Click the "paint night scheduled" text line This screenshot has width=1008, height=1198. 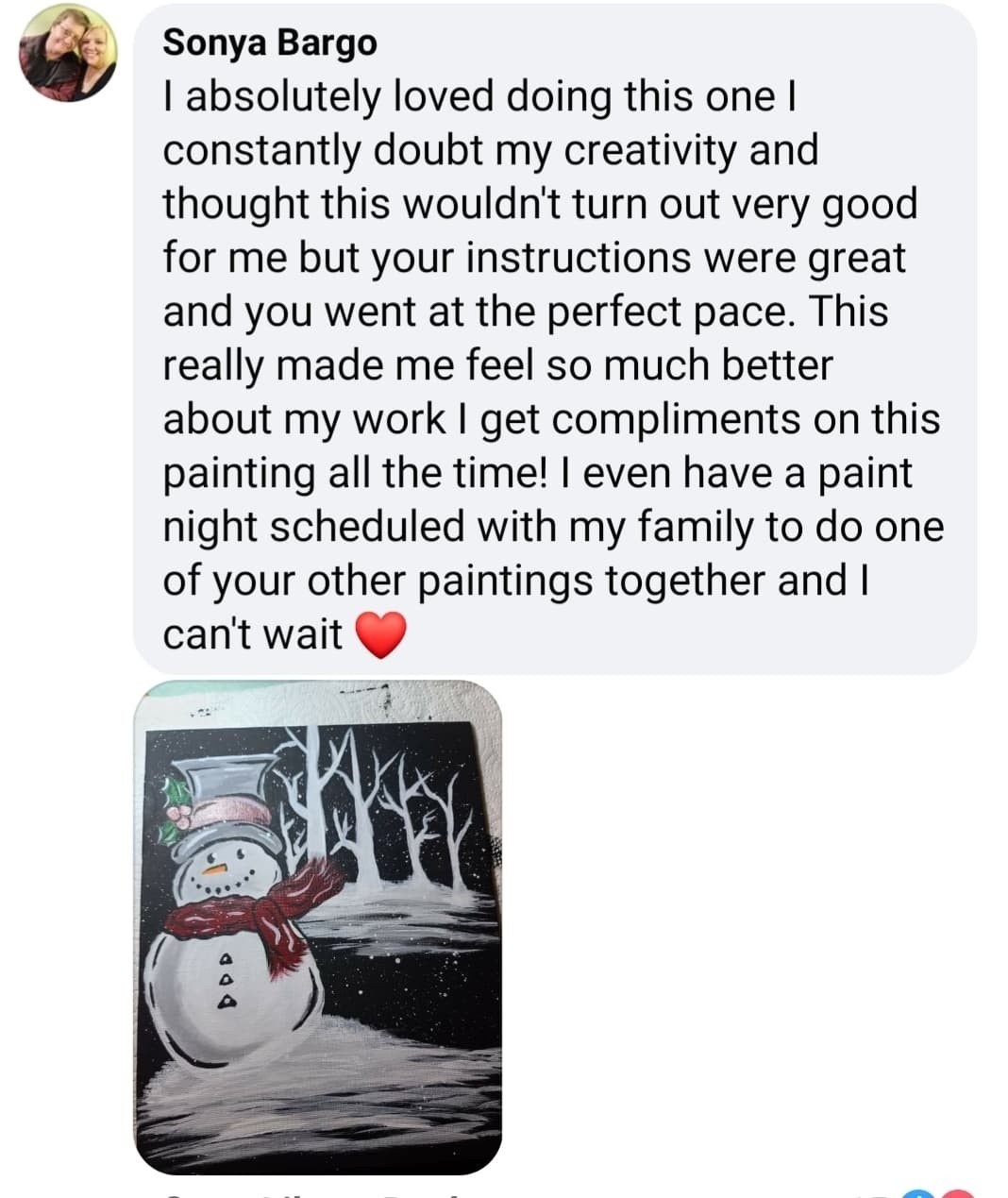(x=552, y=526)
